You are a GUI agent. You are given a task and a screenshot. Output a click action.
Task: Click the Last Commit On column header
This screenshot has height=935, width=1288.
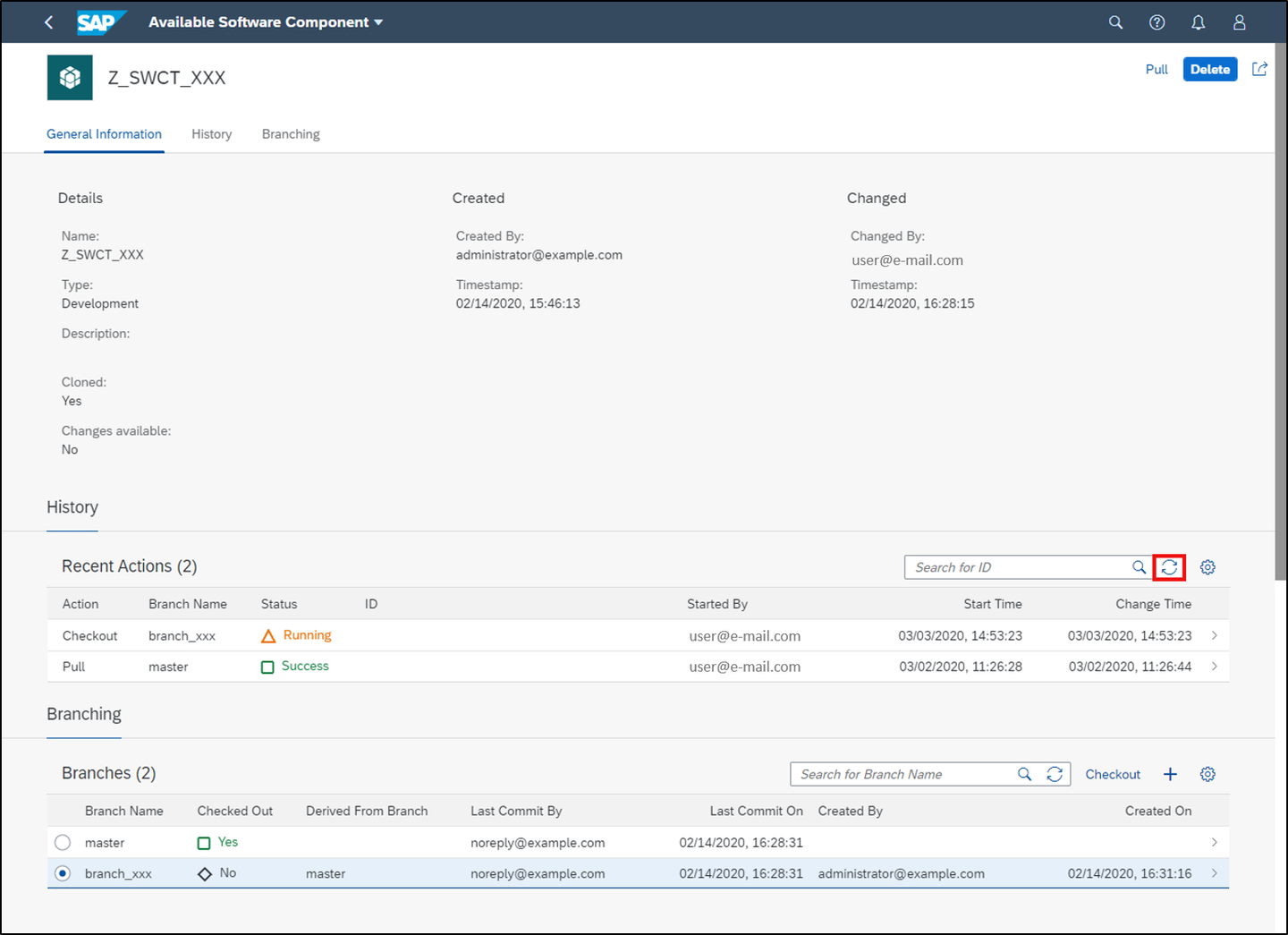coord(757,811)
